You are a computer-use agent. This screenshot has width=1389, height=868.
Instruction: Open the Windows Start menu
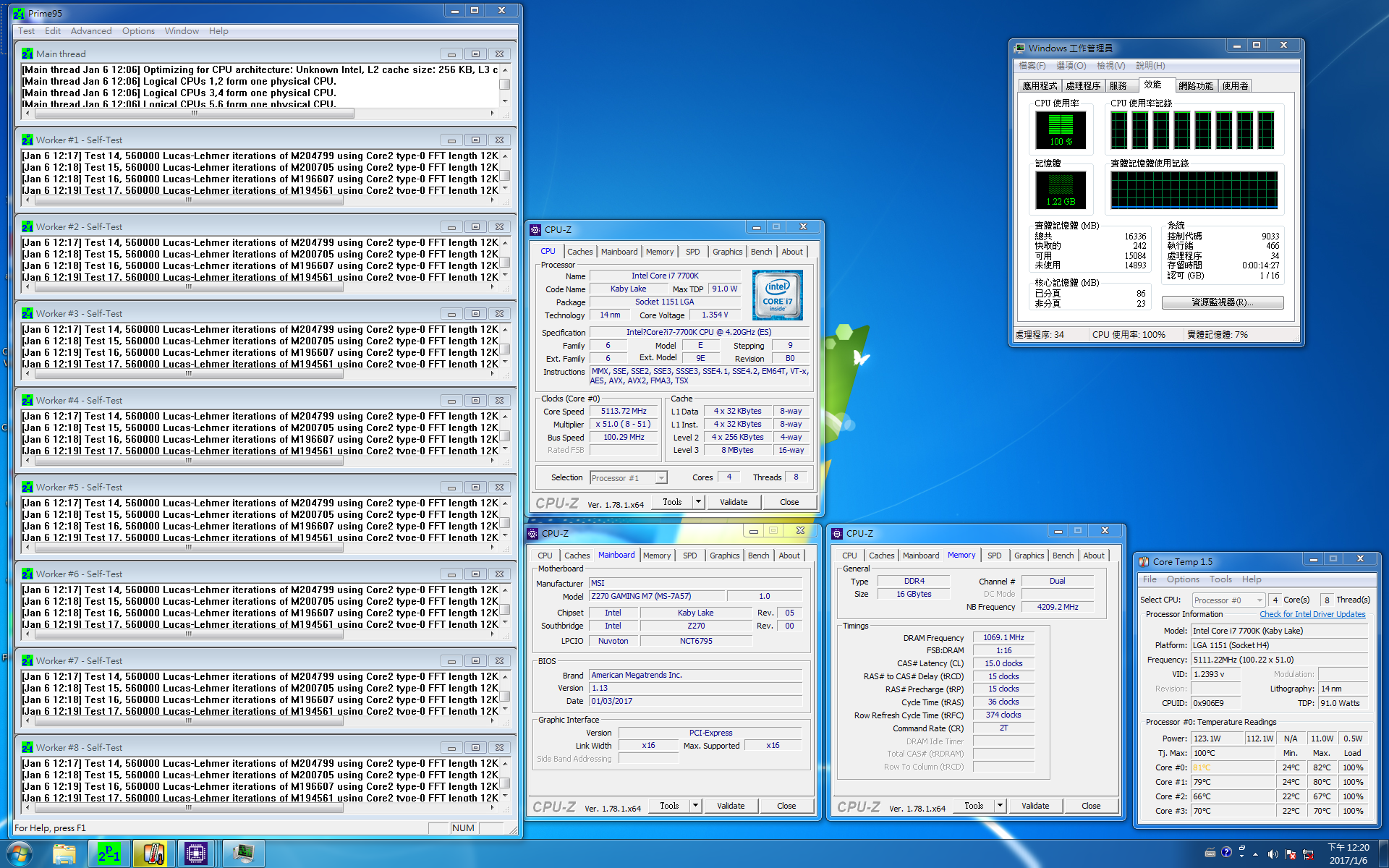tap(19, 854)
